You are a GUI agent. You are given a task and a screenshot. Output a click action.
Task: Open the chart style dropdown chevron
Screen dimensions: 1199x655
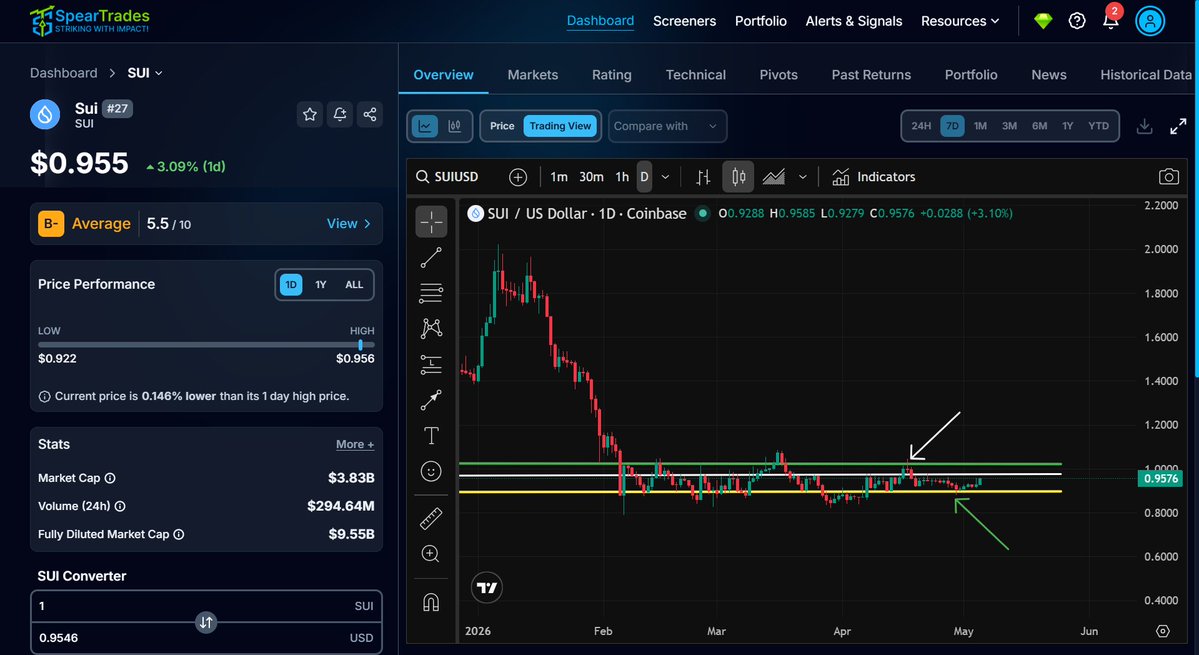(802, 177)
